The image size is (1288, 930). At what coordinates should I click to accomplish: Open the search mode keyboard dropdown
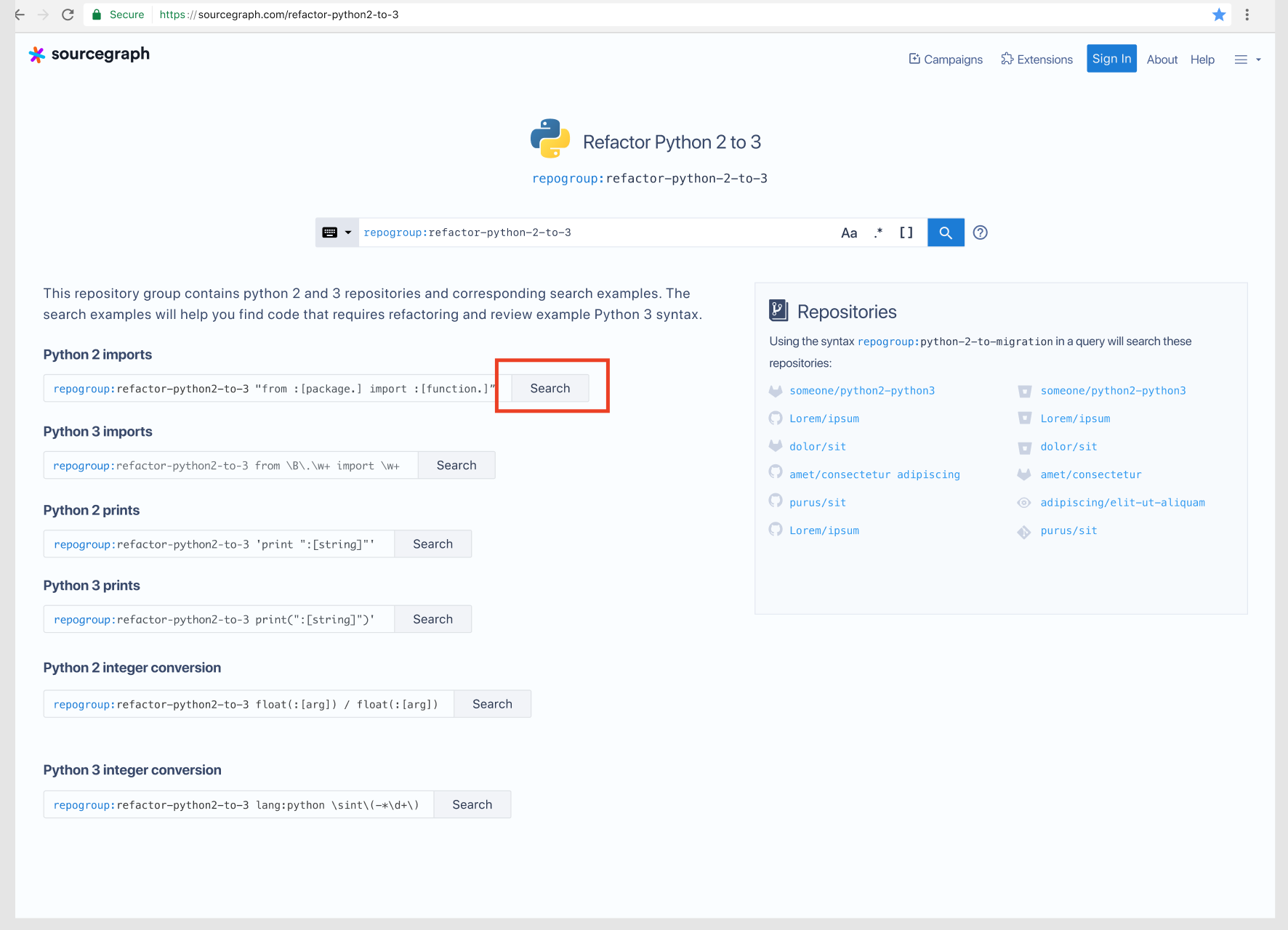337,232
